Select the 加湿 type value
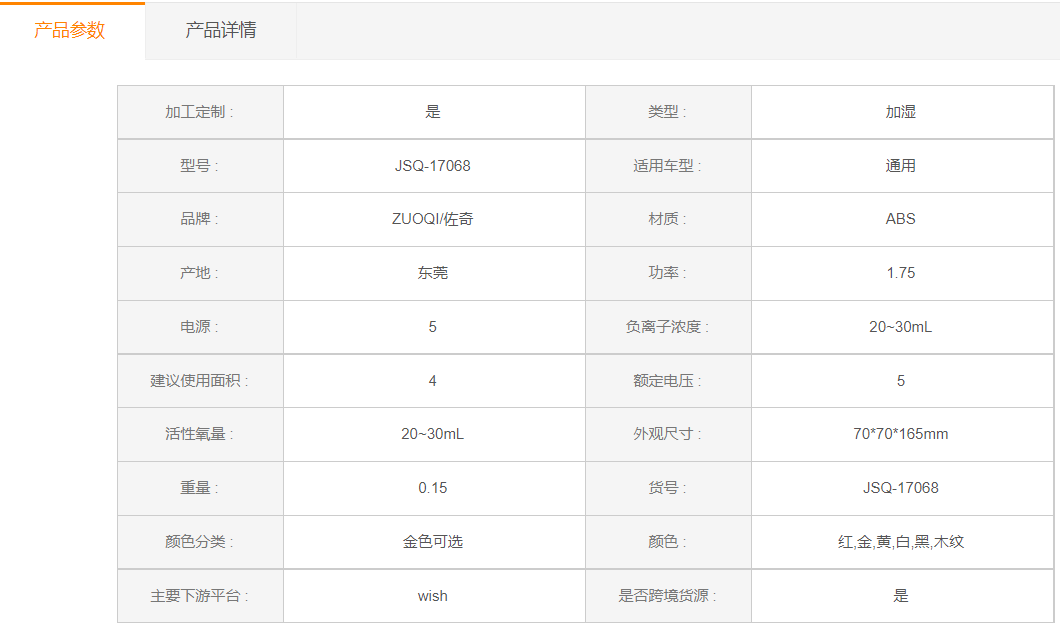The image size is (1060, 625). click(902, 112)
